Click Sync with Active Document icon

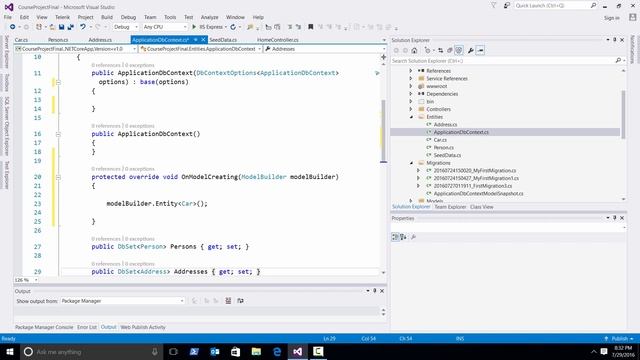coord(440,50)
